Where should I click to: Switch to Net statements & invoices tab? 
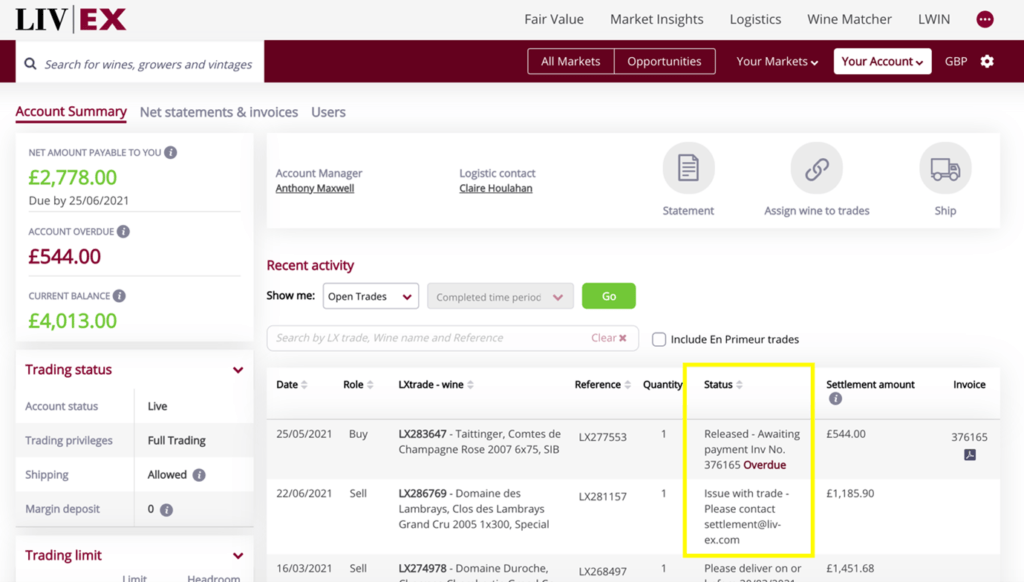[x=219, y=112]
